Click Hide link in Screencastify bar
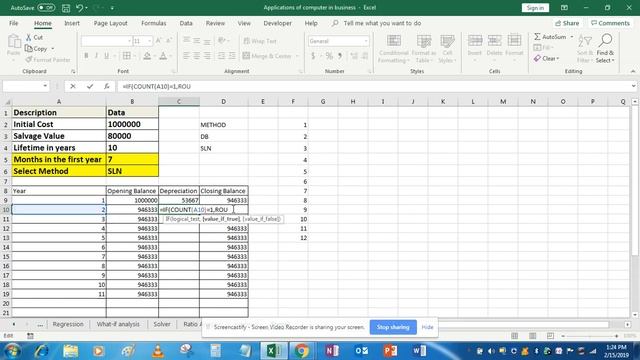This screenshot has height=360, width=640. pyautogui.click(x=427, y=327)
